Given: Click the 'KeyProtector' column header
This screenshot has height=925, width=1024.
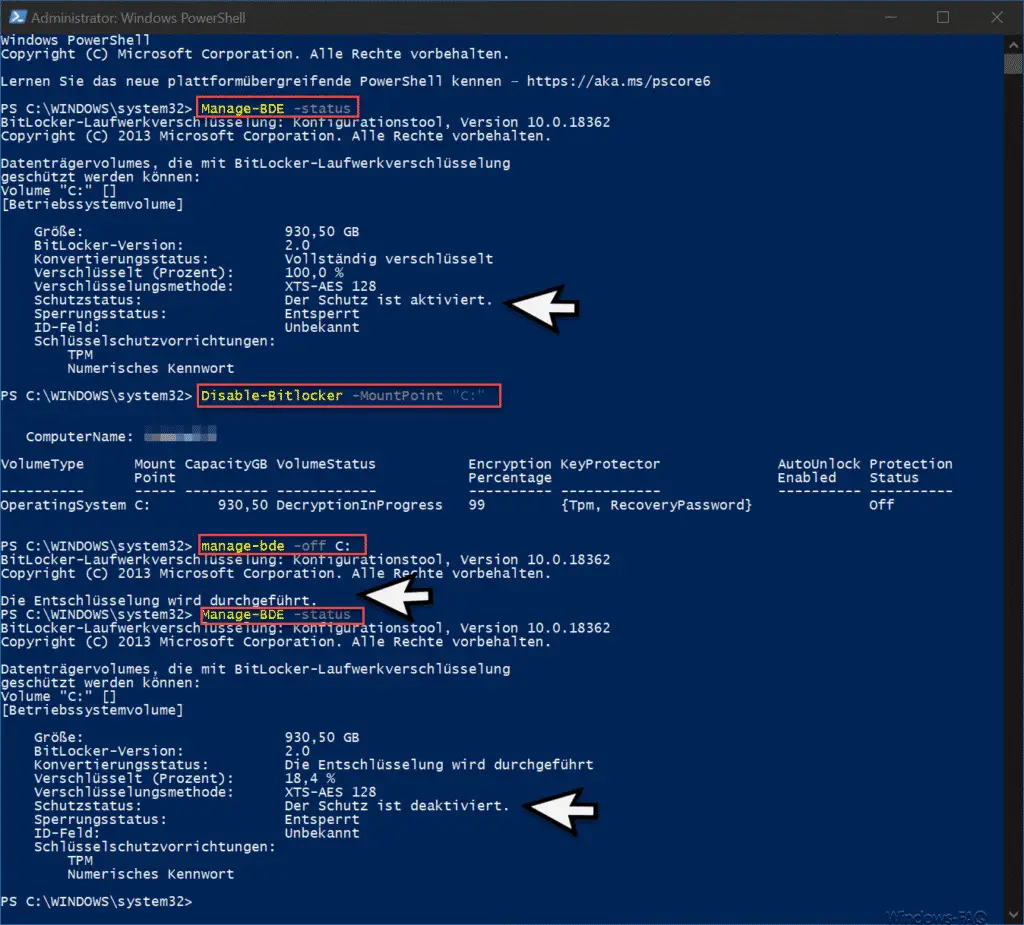Looking at the screenshot, I should coord(611,464).
